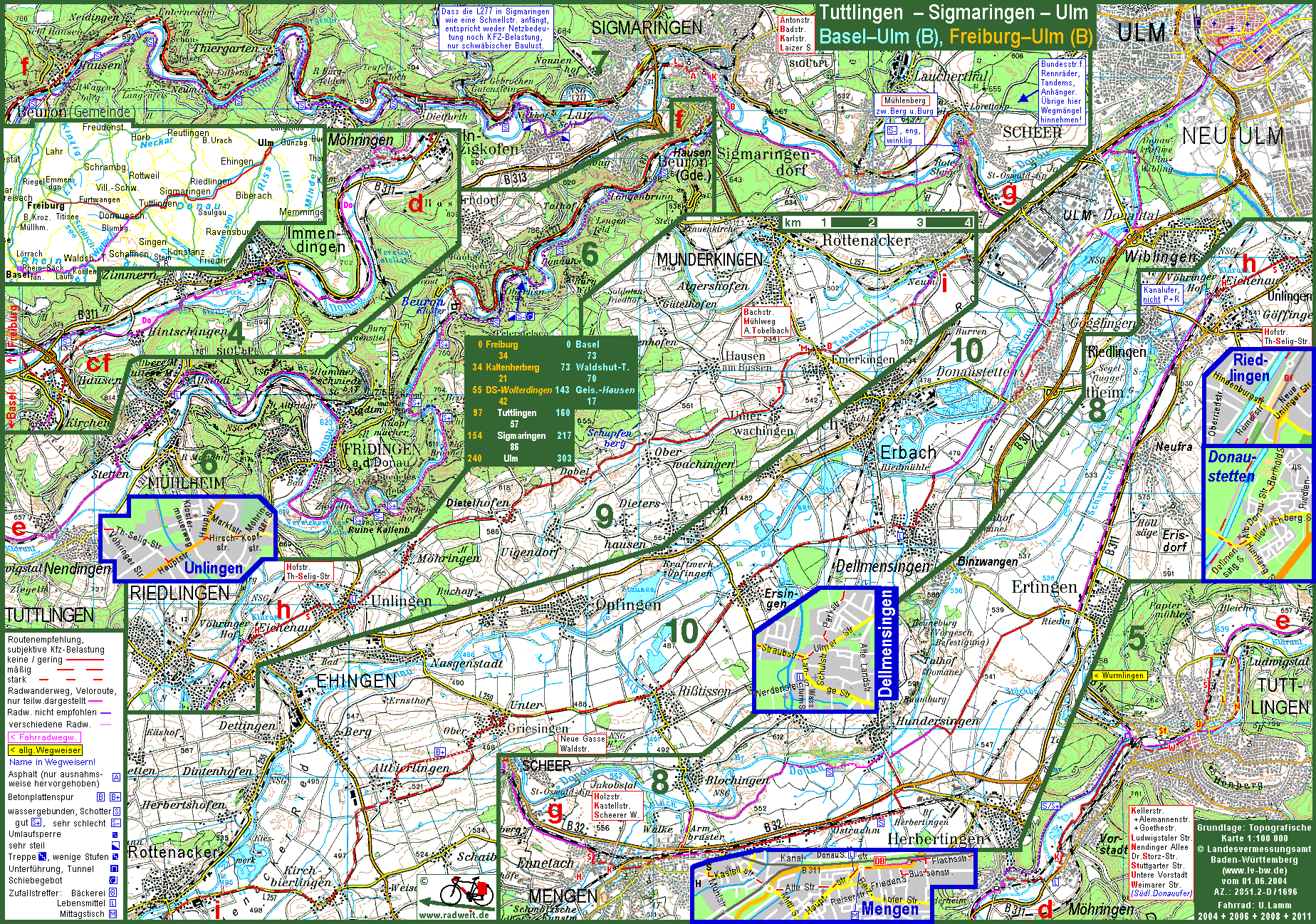The image size is (1316, 924).
Task: Click the Mengen town inset map
Action: point(833,886)
